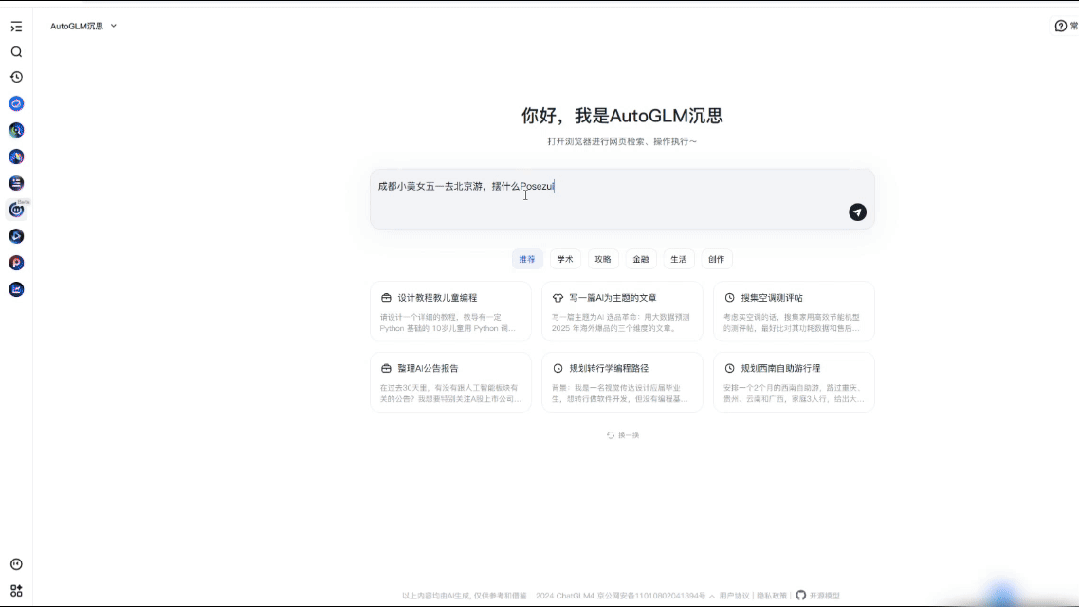Open the 开源模型 footer link
This screenshot has width=1079, height=607.
[x=824, y=596]
